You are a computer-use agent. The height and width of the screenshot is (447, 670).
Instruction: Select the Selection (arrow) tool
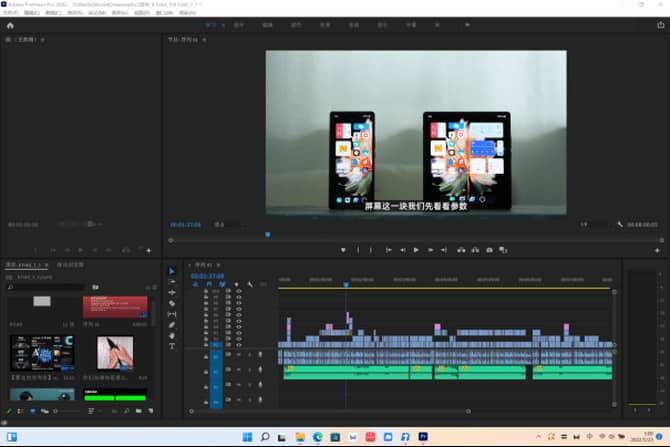pyautogui.click(x=172, y=271)
